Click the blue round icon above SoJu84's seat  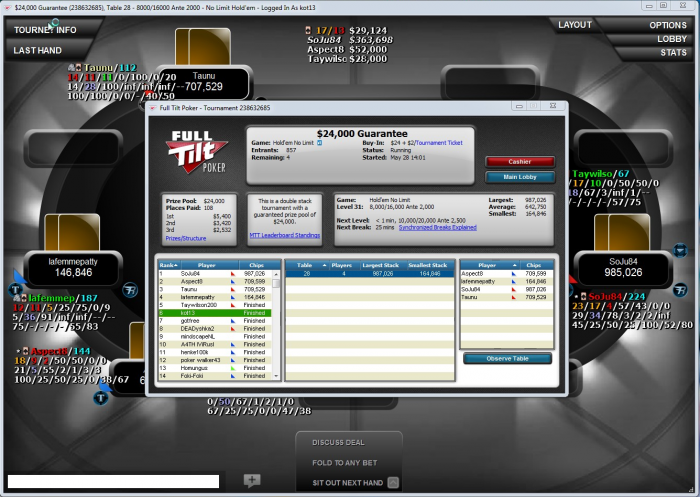(x=680, y=251)
